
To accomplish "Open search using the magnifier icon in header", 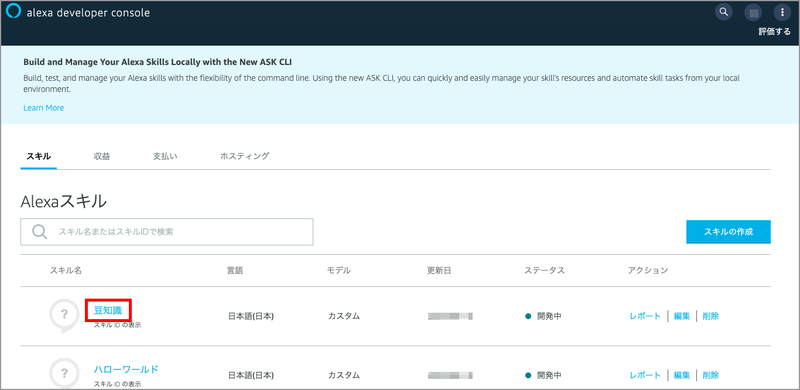I will 723,12.
